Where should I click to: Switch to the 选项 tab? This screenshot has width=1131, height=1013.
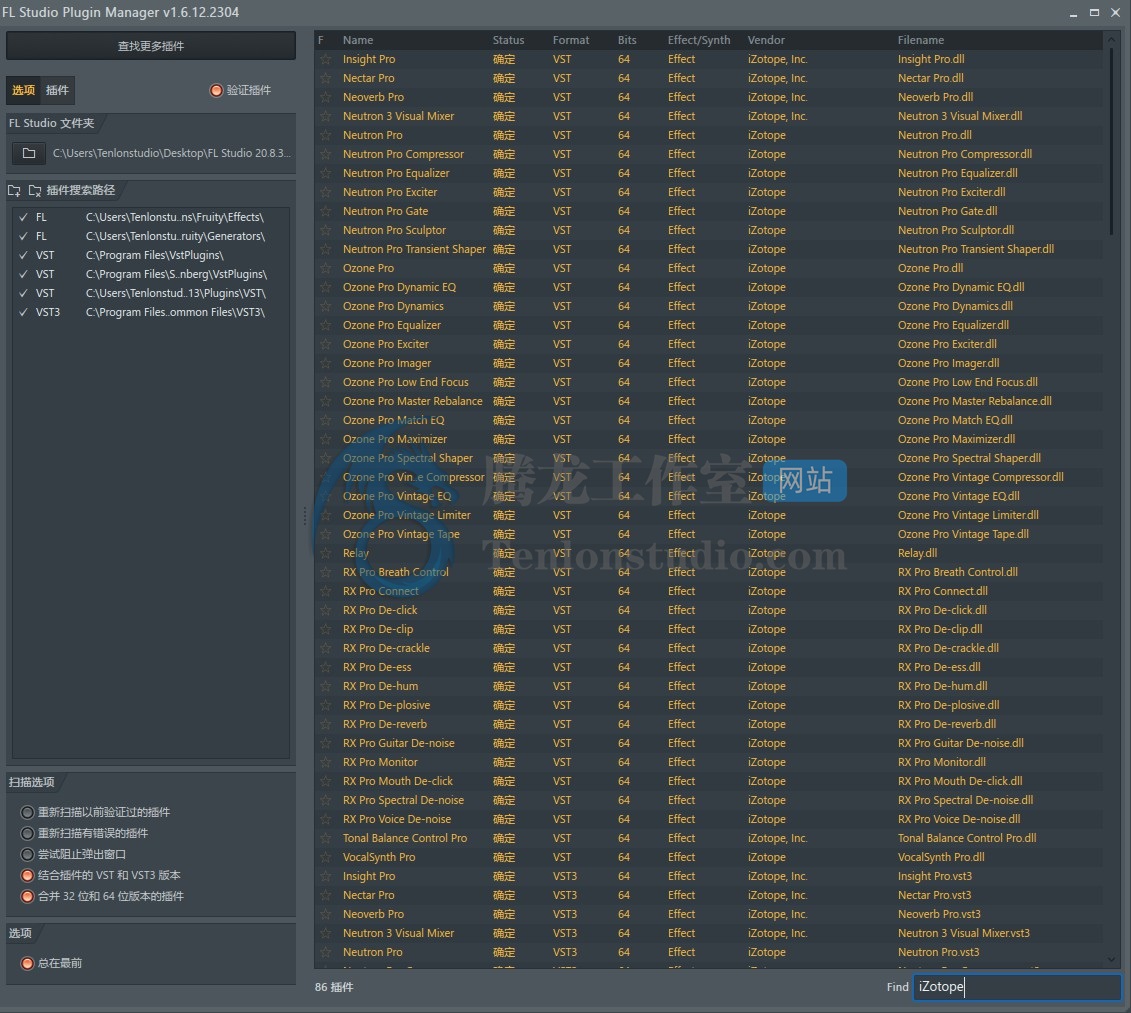(23, 90)
